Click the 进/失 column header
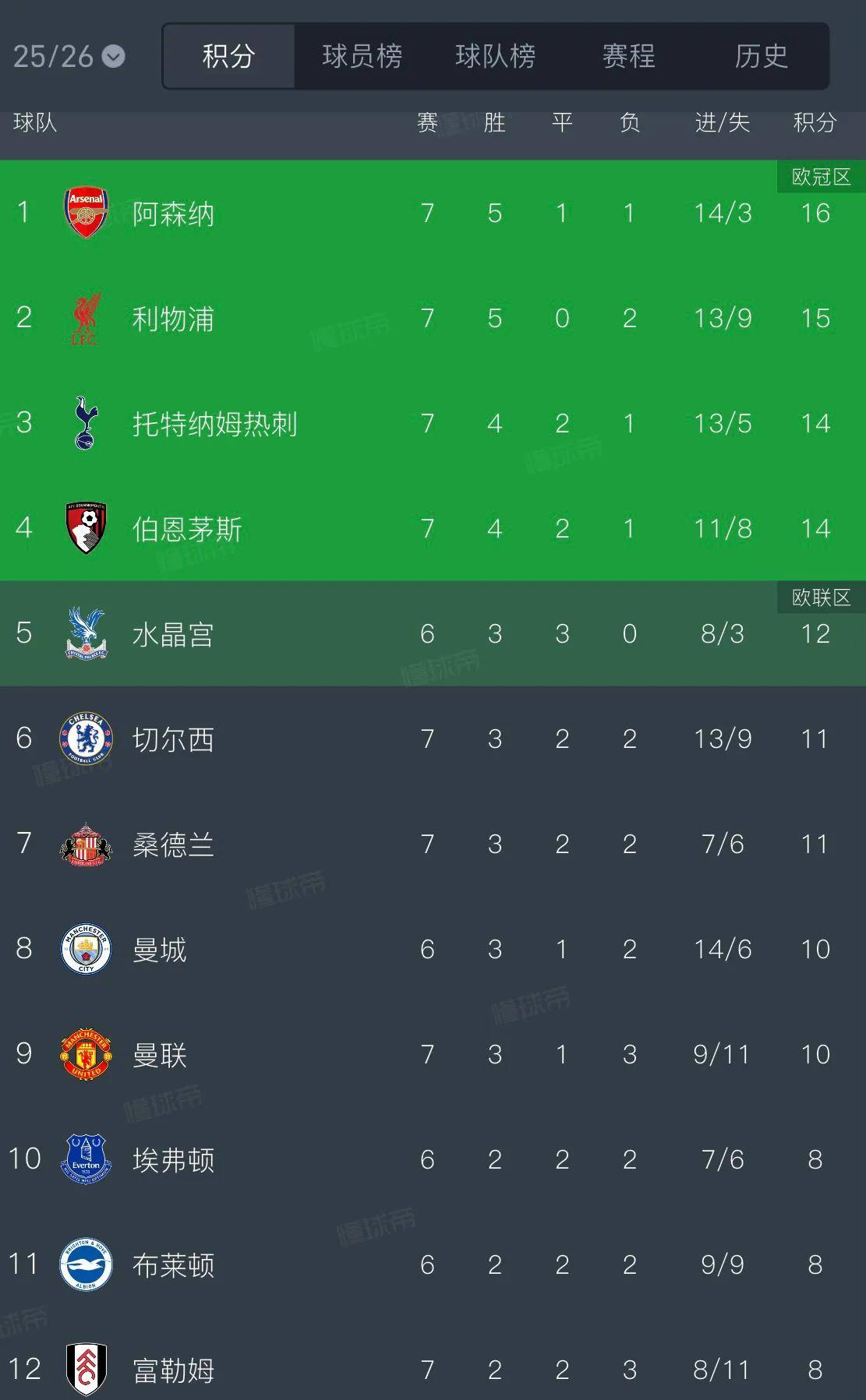This screenshot has width=866, height=1400. 722,122
